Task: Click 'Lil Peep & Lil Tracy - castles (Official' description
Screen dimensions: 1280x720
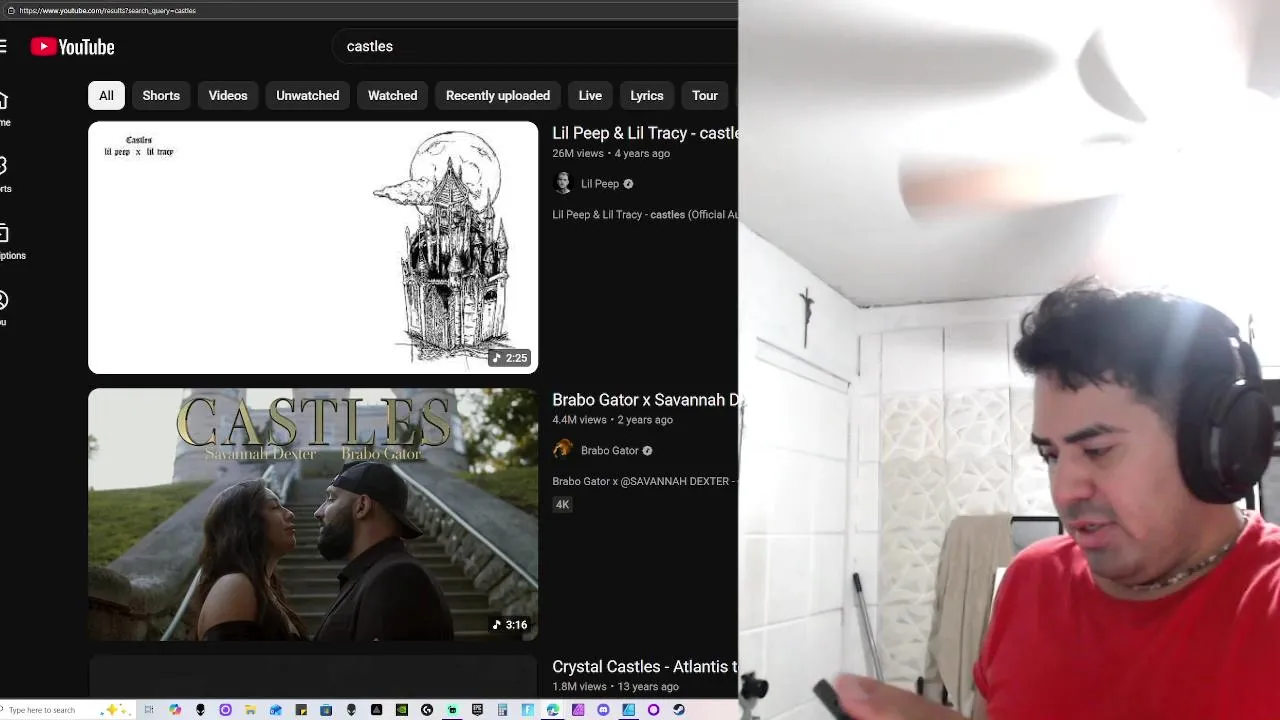Action: tap(645, 214)
